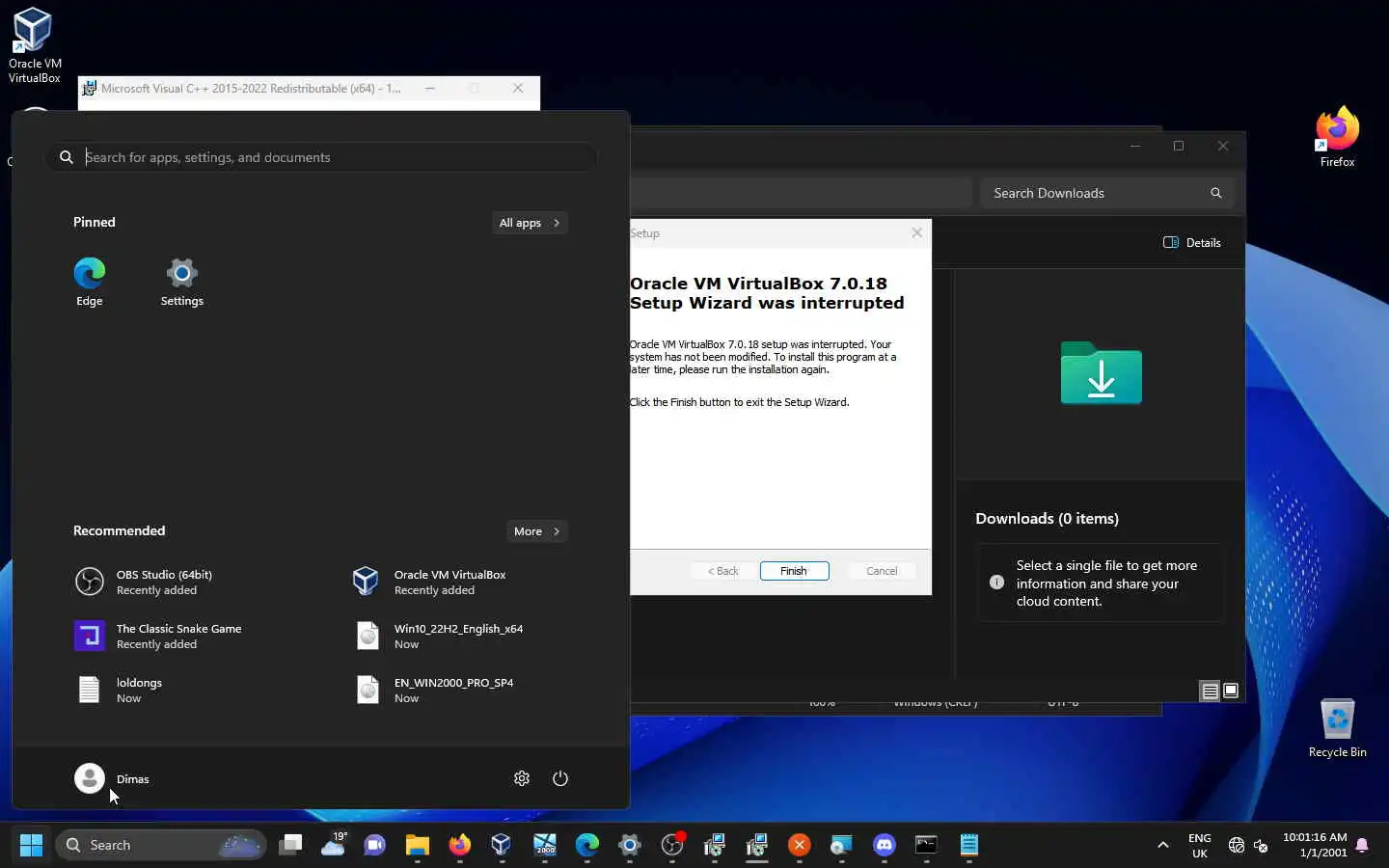Click the Search Downloads box
The height and width of the screenshot is (868, 1389).
tap(1107, 193)
